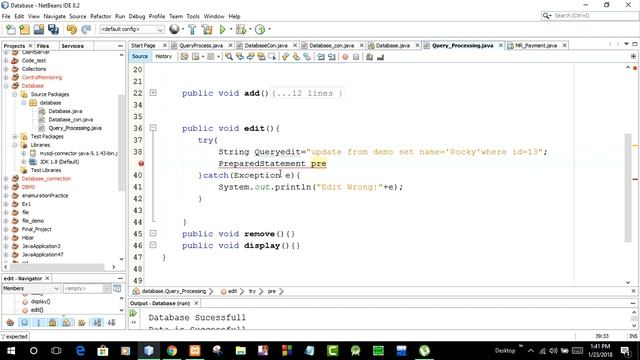This screenshot has width=640, height=360.
Task: Click the error marker on line 39
Action: pos(141,163)
